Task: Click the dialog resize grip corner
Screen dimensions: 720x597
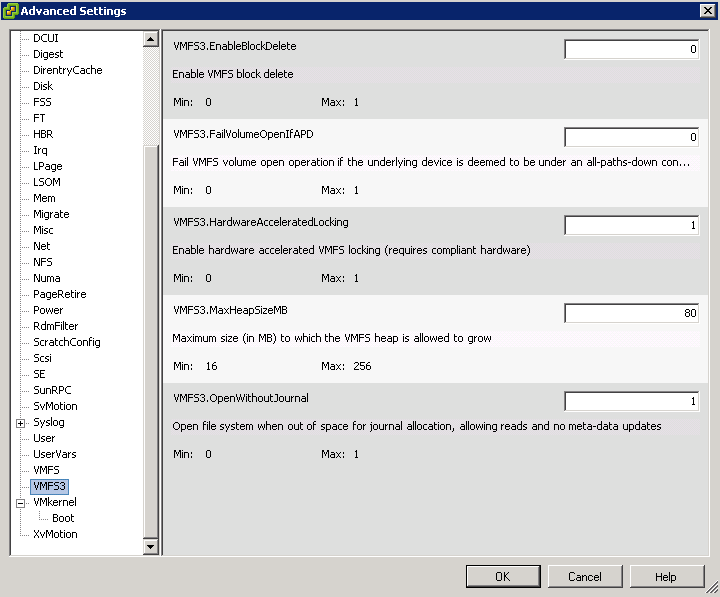Action: coord(712,587)
